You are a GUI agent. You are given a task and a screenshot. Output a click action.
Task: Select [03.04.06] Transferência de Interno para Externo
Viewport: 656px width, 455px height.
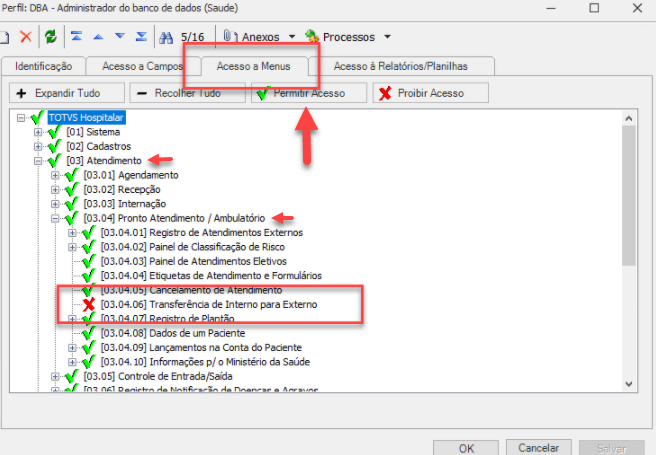pyautogui.click(x=209, y=304)
